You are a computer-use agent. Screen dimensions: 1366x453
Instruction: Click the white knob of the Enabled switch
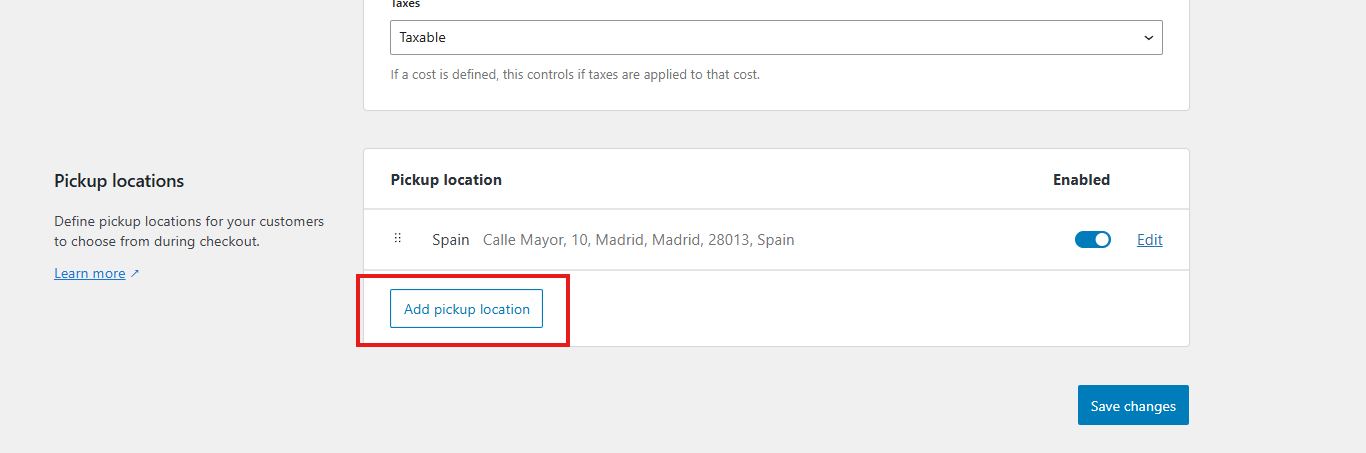point(1101,240)
